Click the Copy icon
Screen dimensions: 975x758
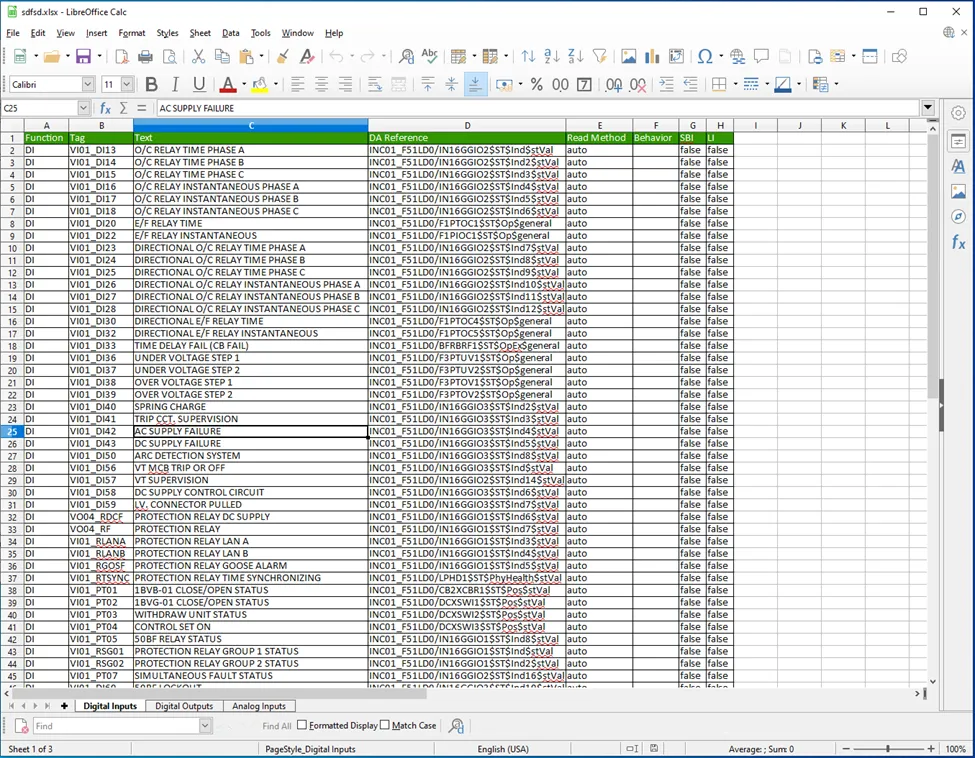pyautogui.click(x=222, y=57)
